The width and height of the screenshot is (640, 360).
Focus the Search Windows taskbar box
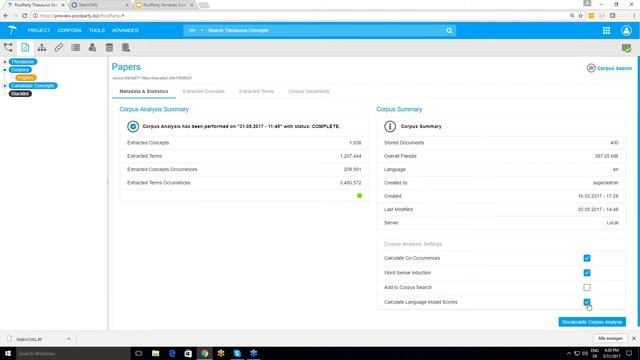coord(73,353)
